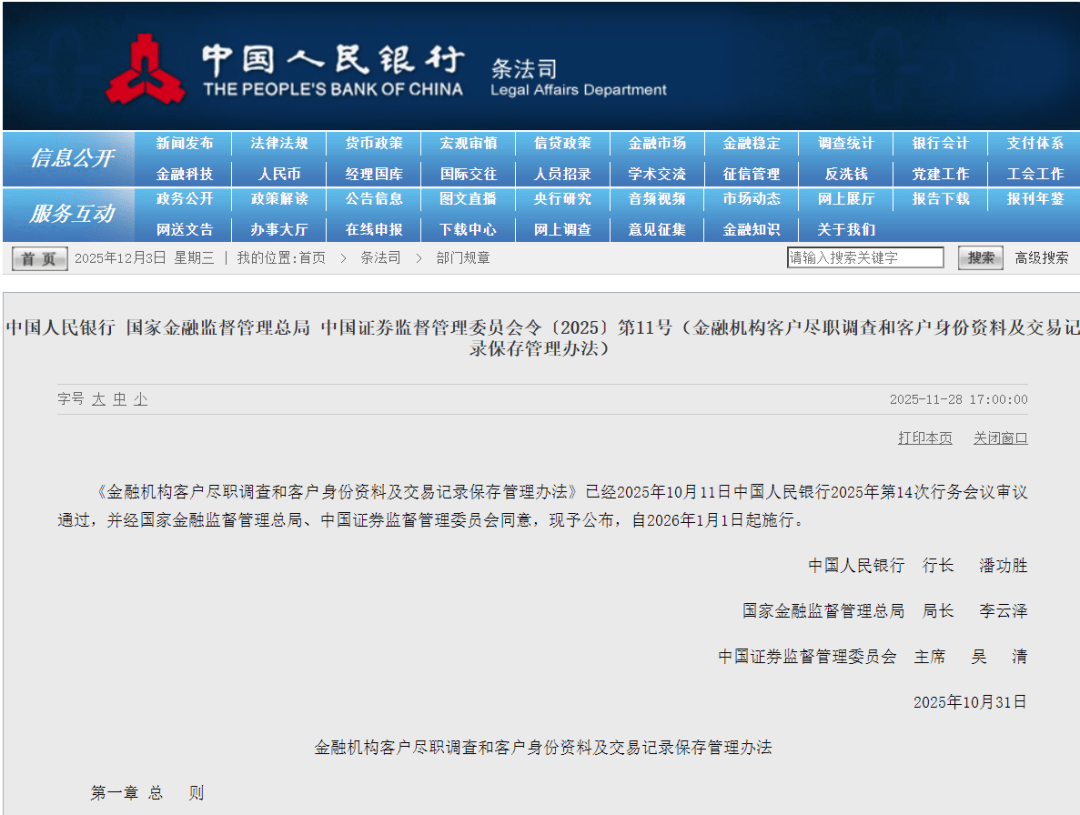Open 反洗钱 menu link

point(846,174)
